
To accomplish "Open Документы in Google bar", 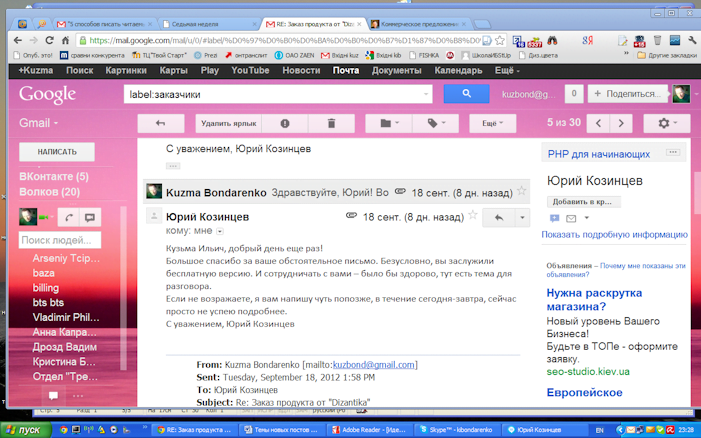I will (396, 70).
